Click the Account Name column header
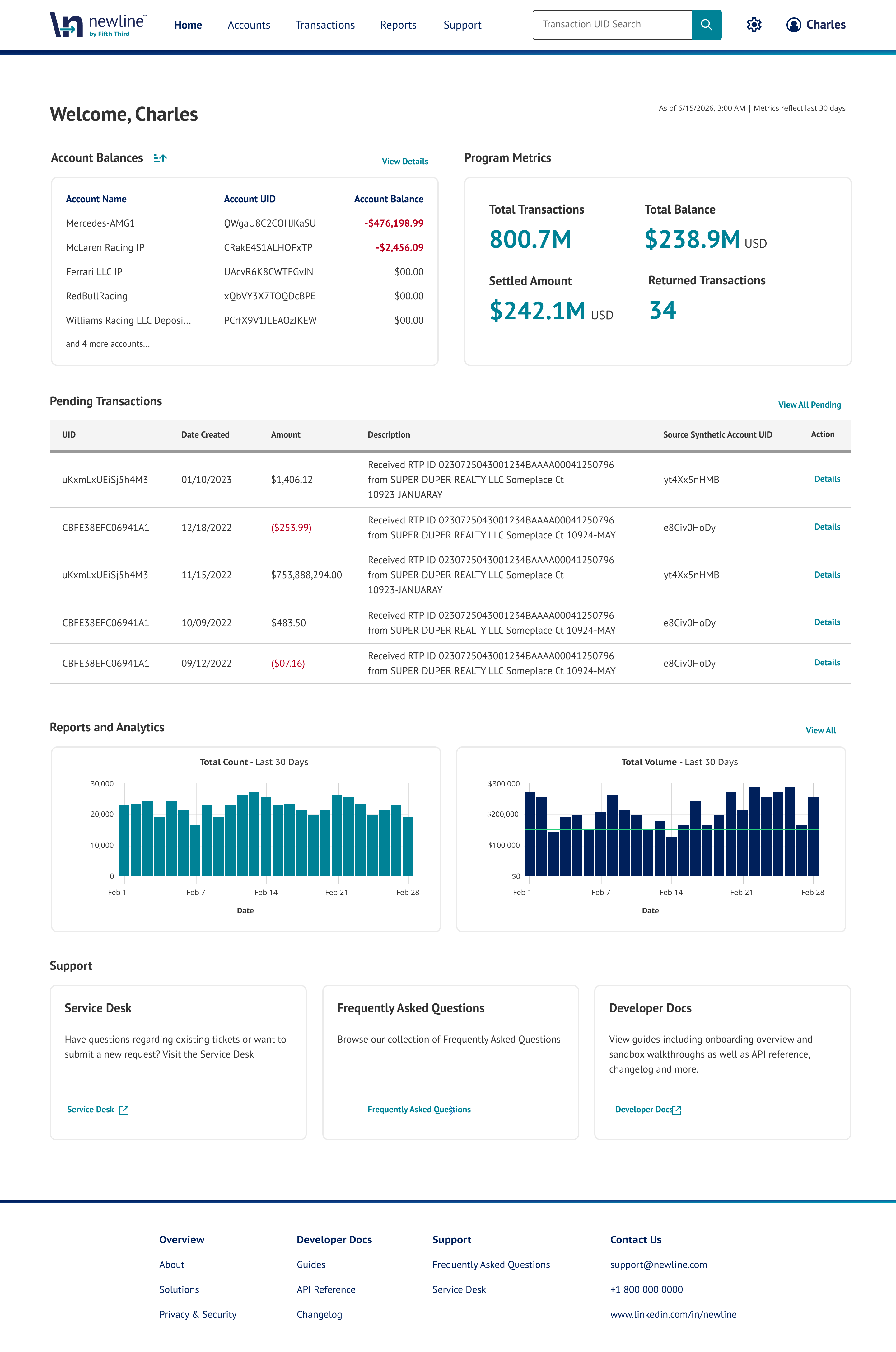896x1352 pixels. pyautogui.click(x=96, y=199)
